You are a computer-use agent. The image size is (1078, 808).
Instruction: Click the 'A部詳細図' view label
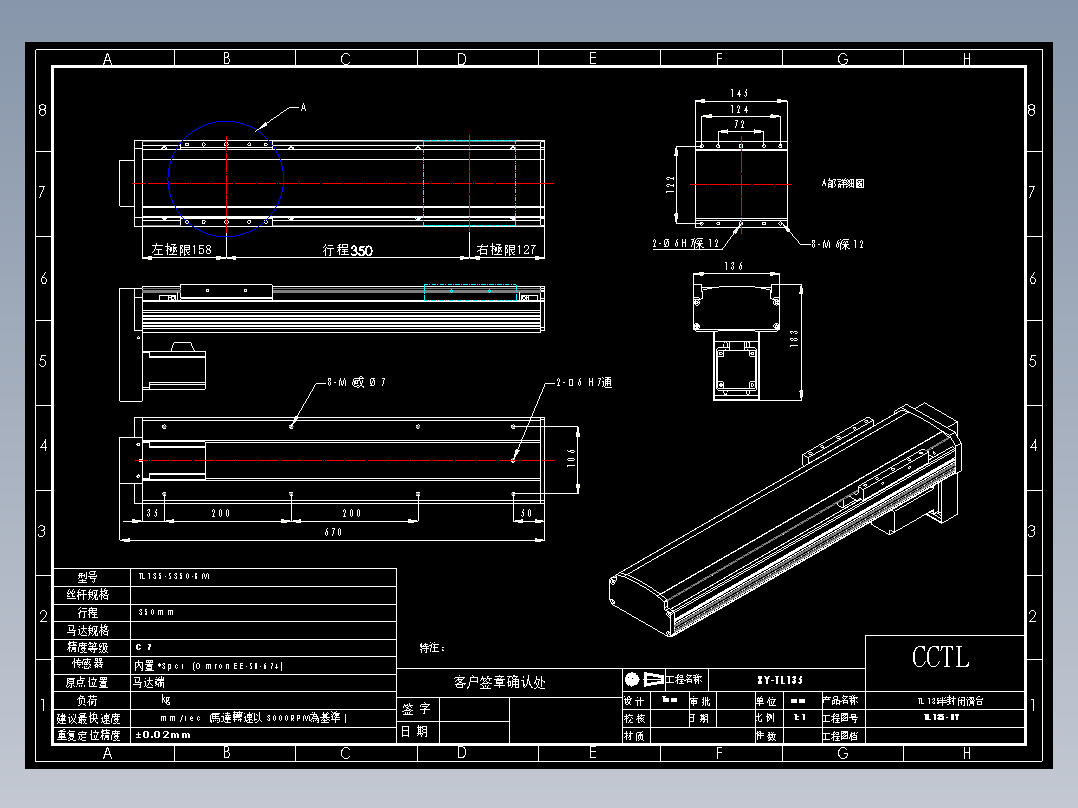[x=843, y=184]
